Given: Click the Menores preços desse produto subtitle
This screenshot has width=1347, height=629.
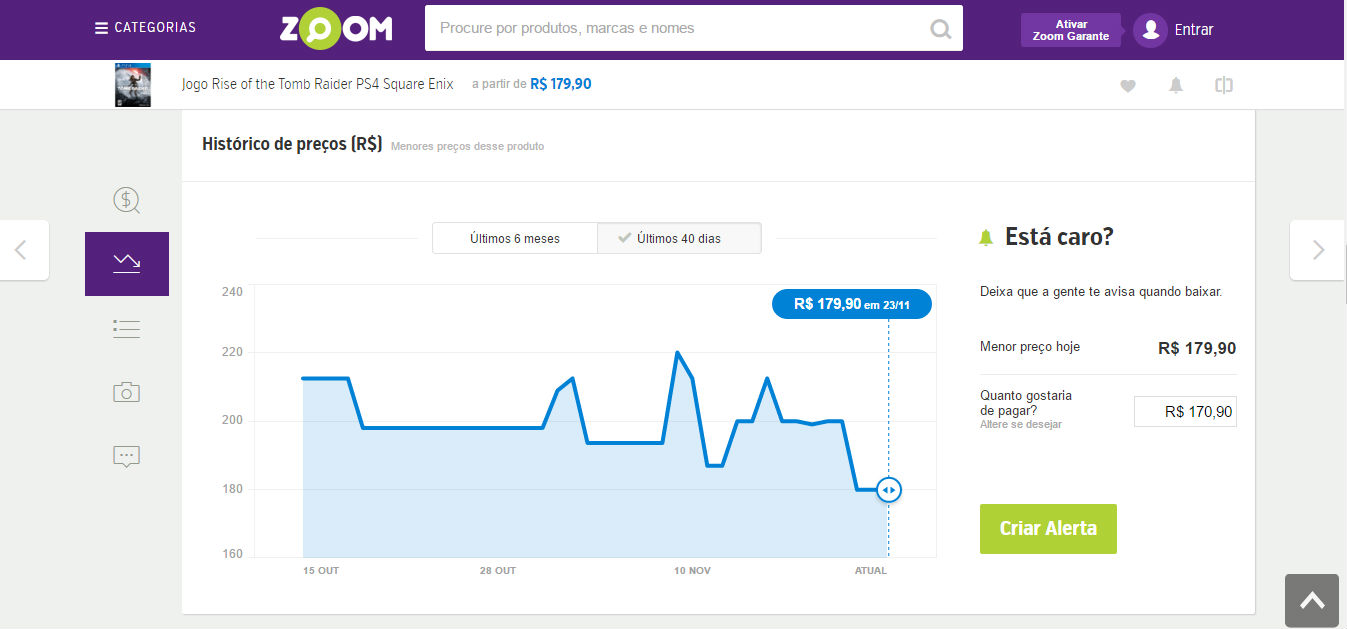Looking at the screenshot, I should tap(467, 147).
